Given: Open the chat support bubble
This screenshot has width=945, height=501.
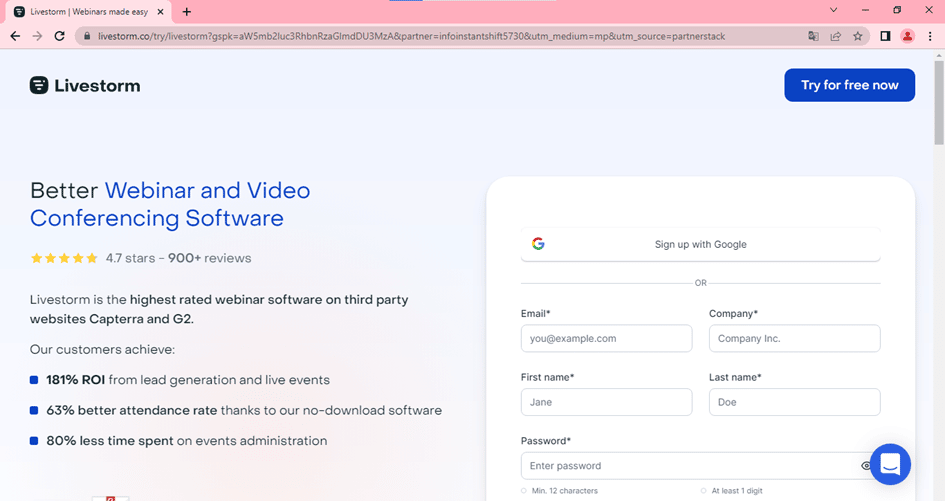Looking at the screenshot, I should click(890, 464).
